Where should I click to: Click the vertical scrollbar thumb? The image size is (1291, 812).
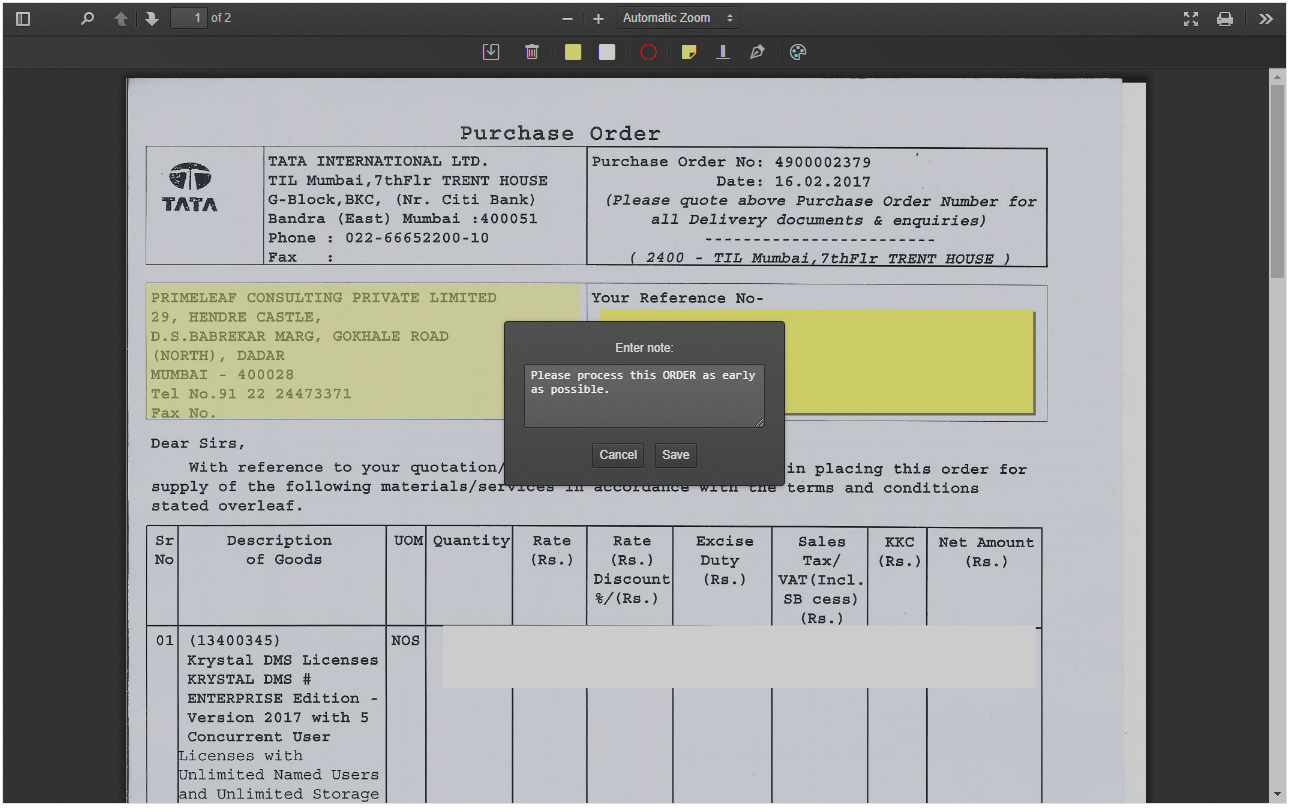(1277, 180)
